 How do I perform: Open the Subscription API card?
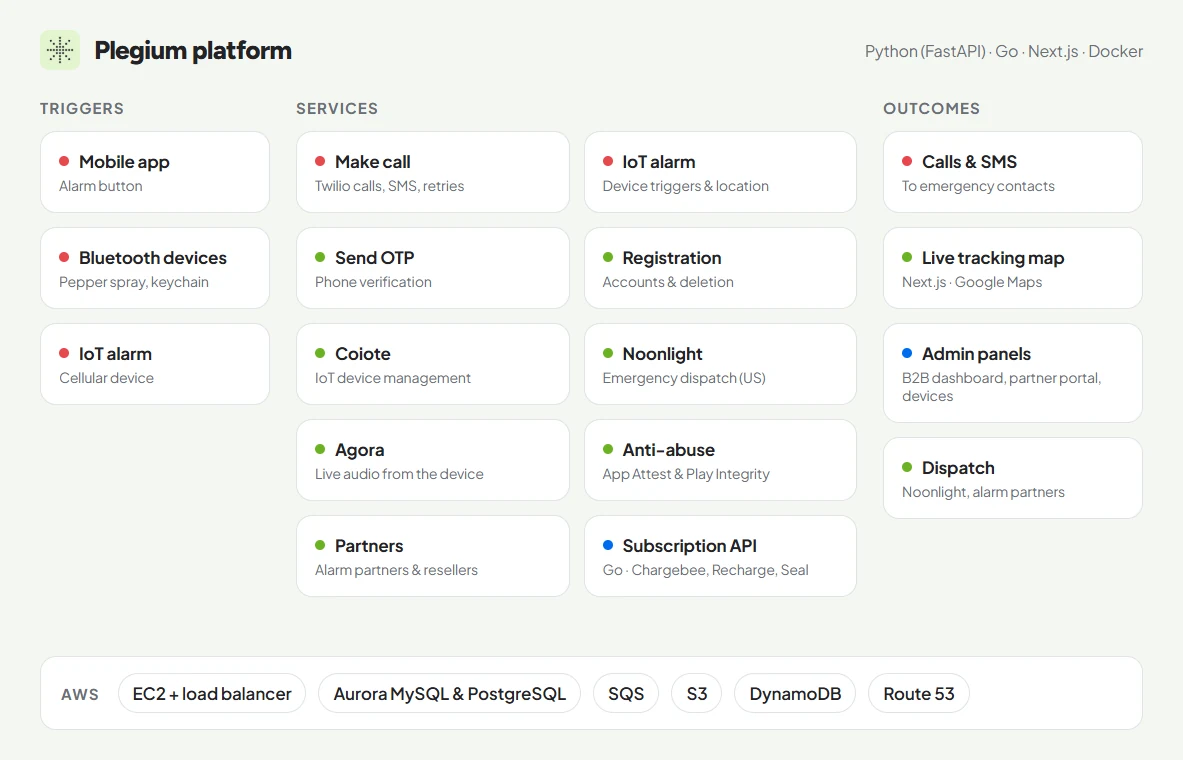[x=721, y=555]
